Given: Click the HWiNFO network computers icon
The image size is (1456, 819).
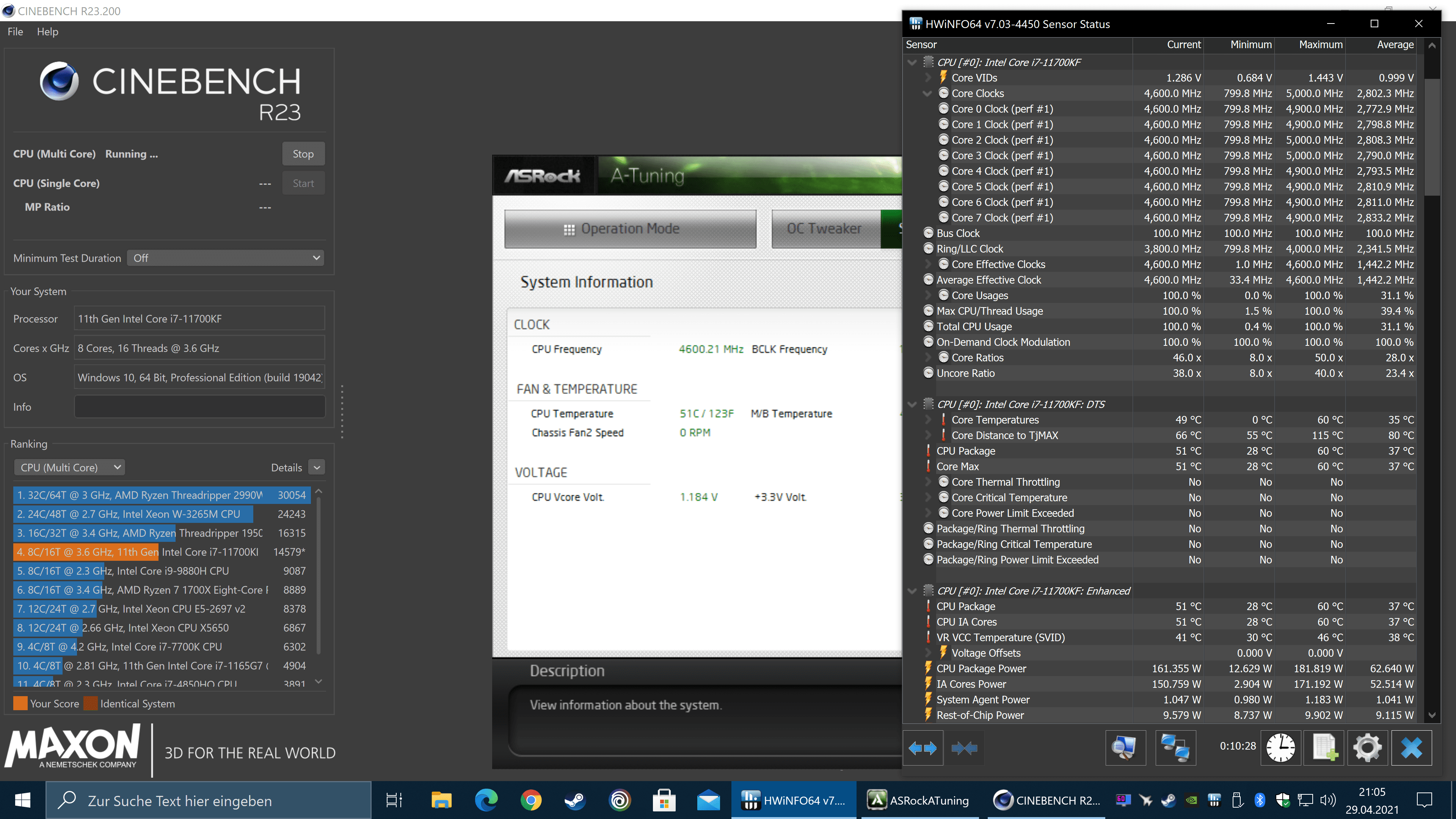Looking at the screenshot, I should coord(1175,748).
